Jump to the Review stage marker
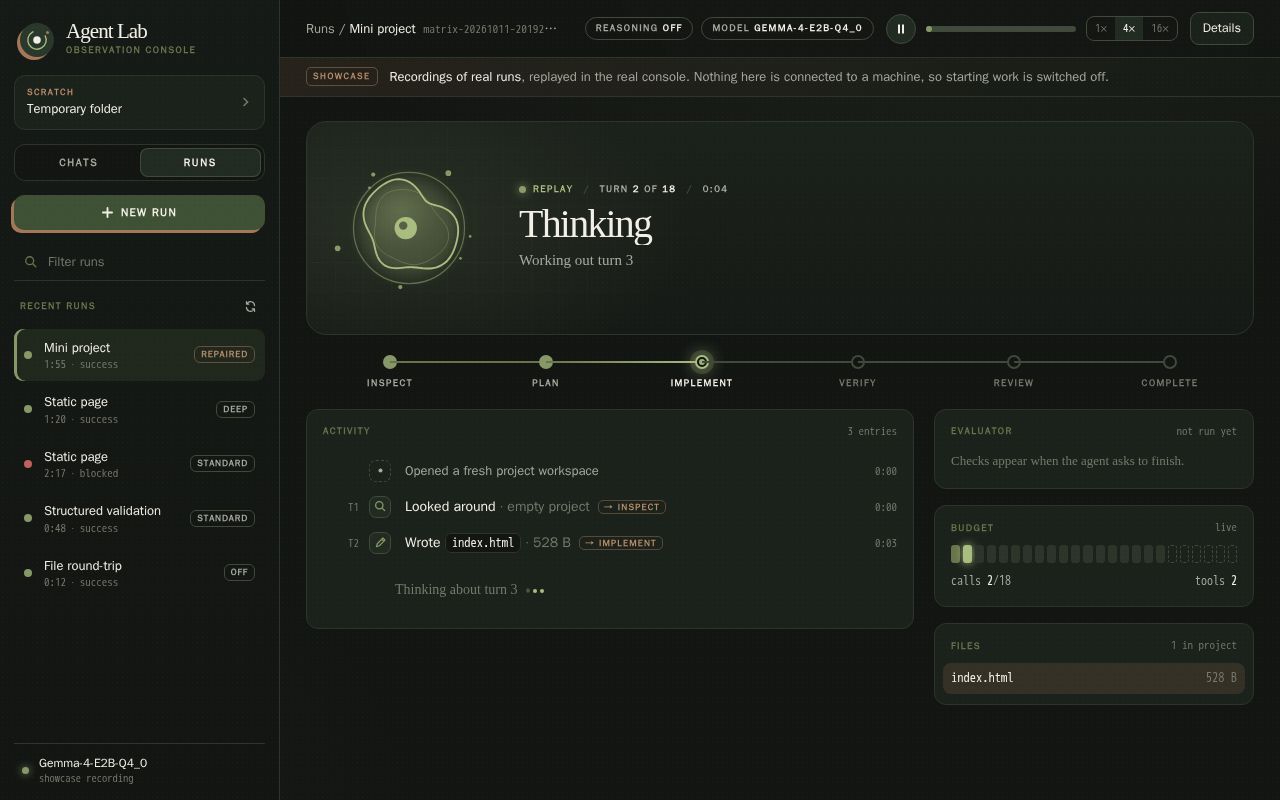Viewport: 1280px width, 800px height. pyautogui.click(x=1014, y=362)
